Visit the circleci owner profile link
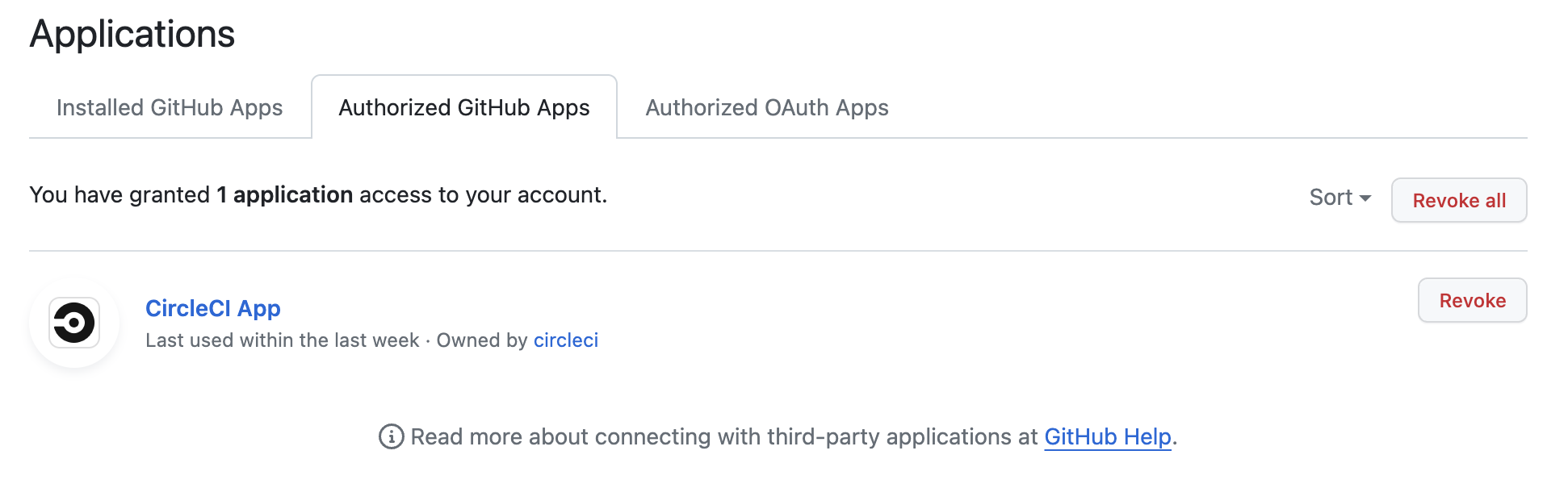This screenshot has height=484, width=1568. [x=566, y=340]
